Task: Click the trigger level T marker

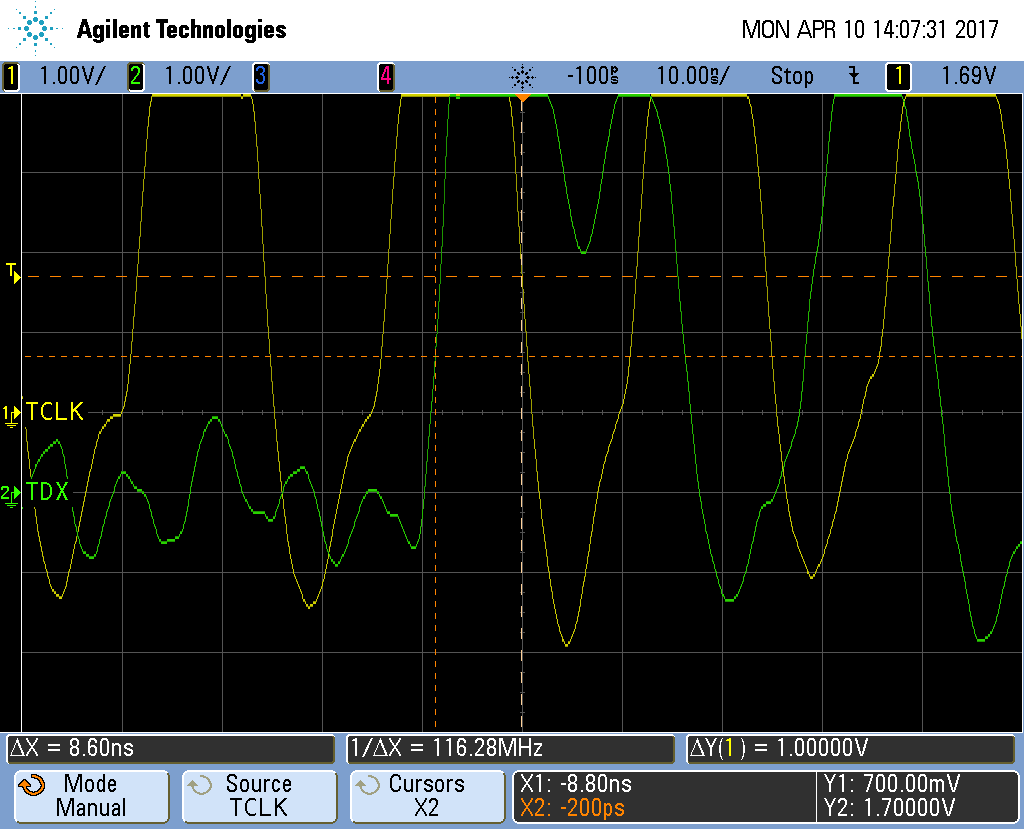Action: (x=13, y=272)
